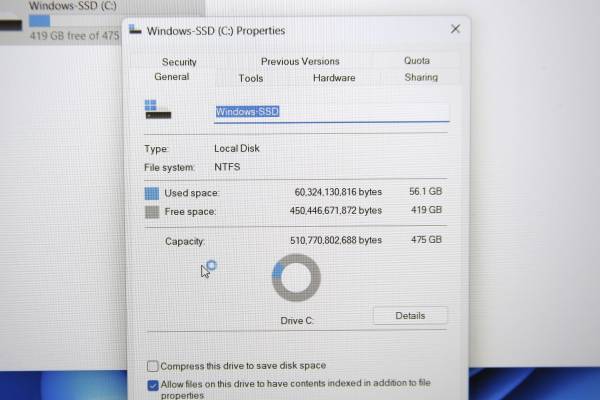Open the Quota tab
The height and width of the screenshot is (400, 600).
[x=417, y=60]
